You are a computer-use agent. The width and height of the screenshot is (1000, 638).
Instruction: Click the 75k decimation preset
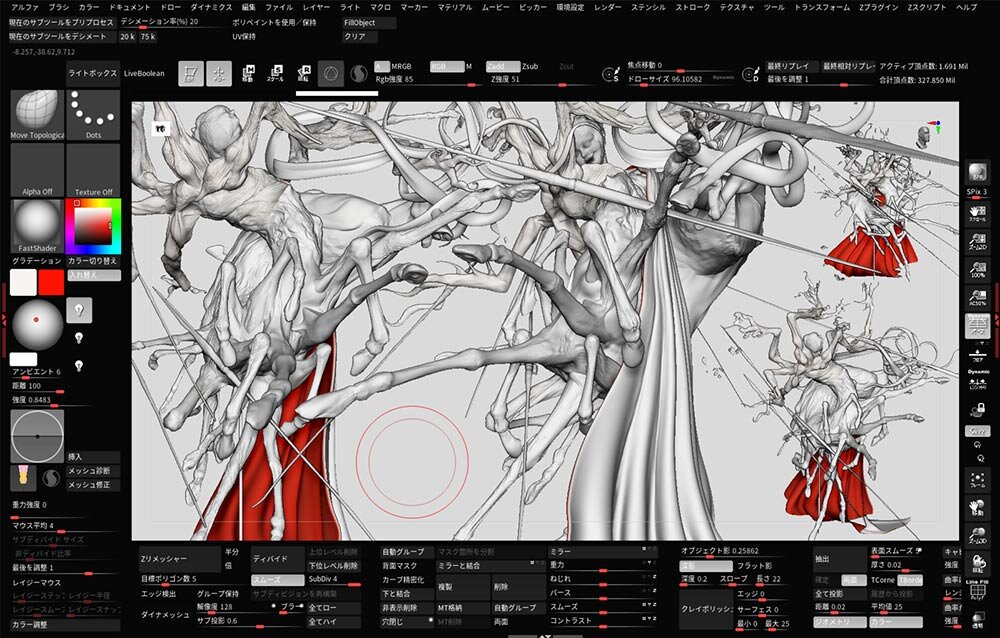pyautogui.click(x=148, y=37)
